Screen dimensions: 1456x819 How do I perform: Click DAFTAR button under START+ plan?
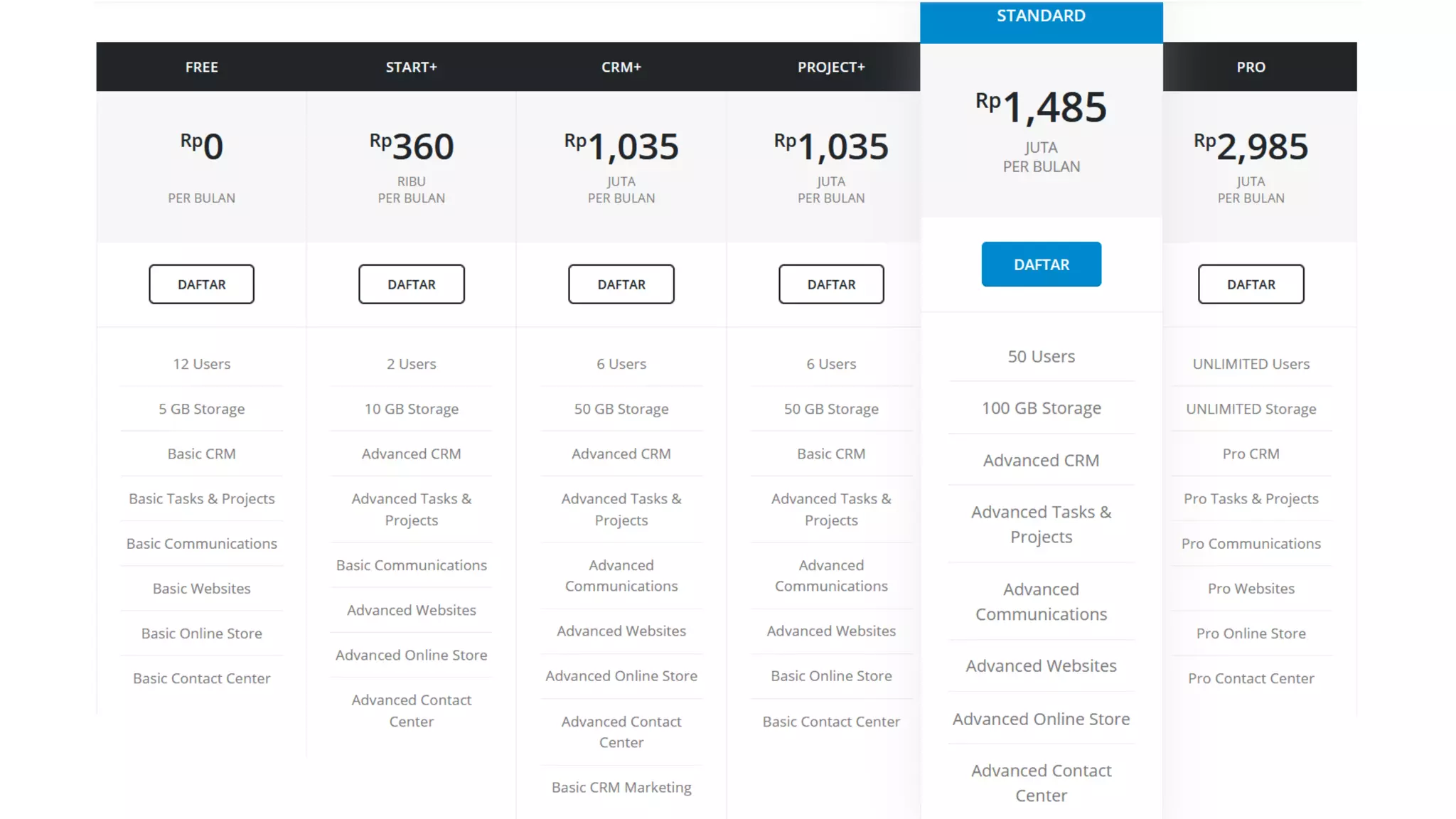point(411,284)
